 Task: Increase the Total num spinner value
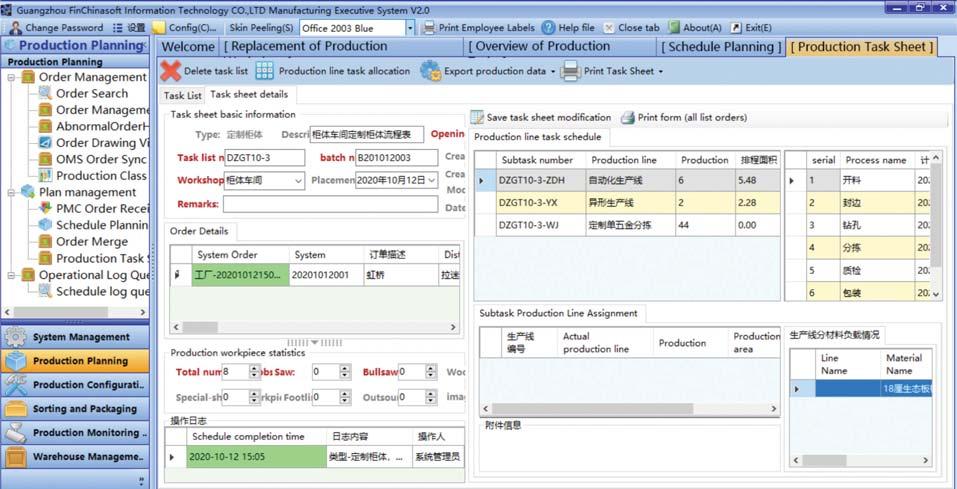tap(255, 368)
